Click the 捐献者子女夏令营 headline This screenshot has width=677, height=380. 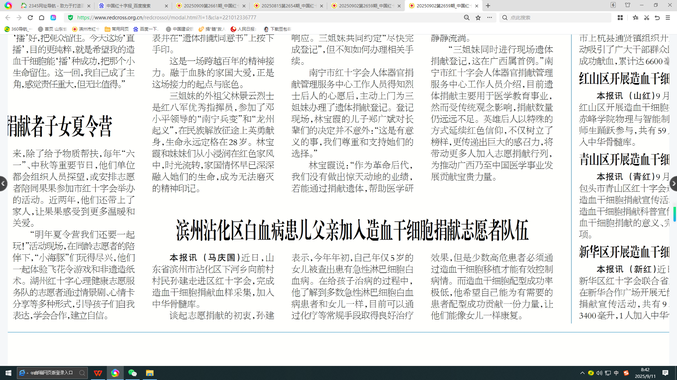click(x=60, y=127)
